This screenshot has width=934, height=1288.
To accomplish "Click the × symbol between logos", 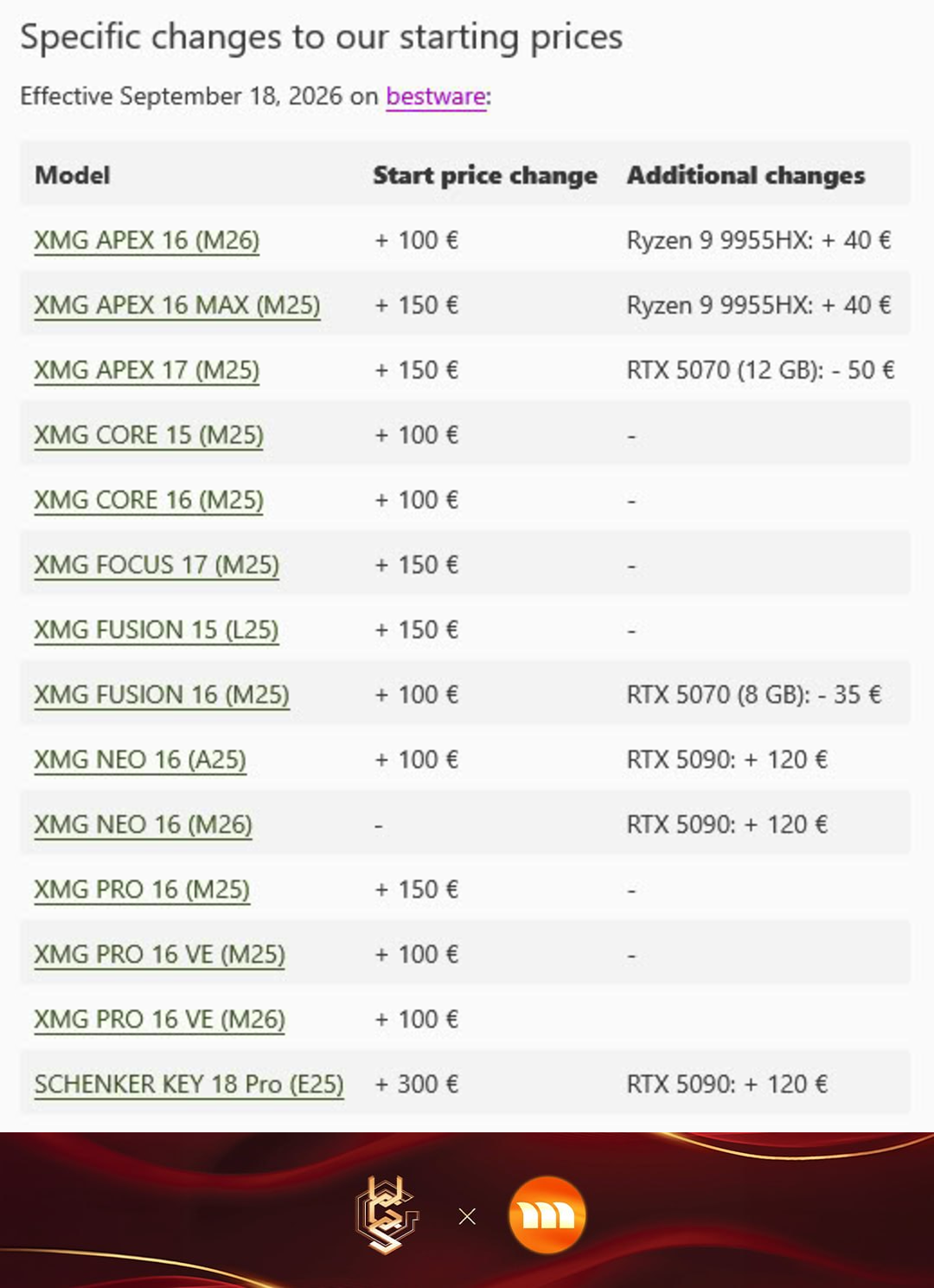I will 467,1216.
